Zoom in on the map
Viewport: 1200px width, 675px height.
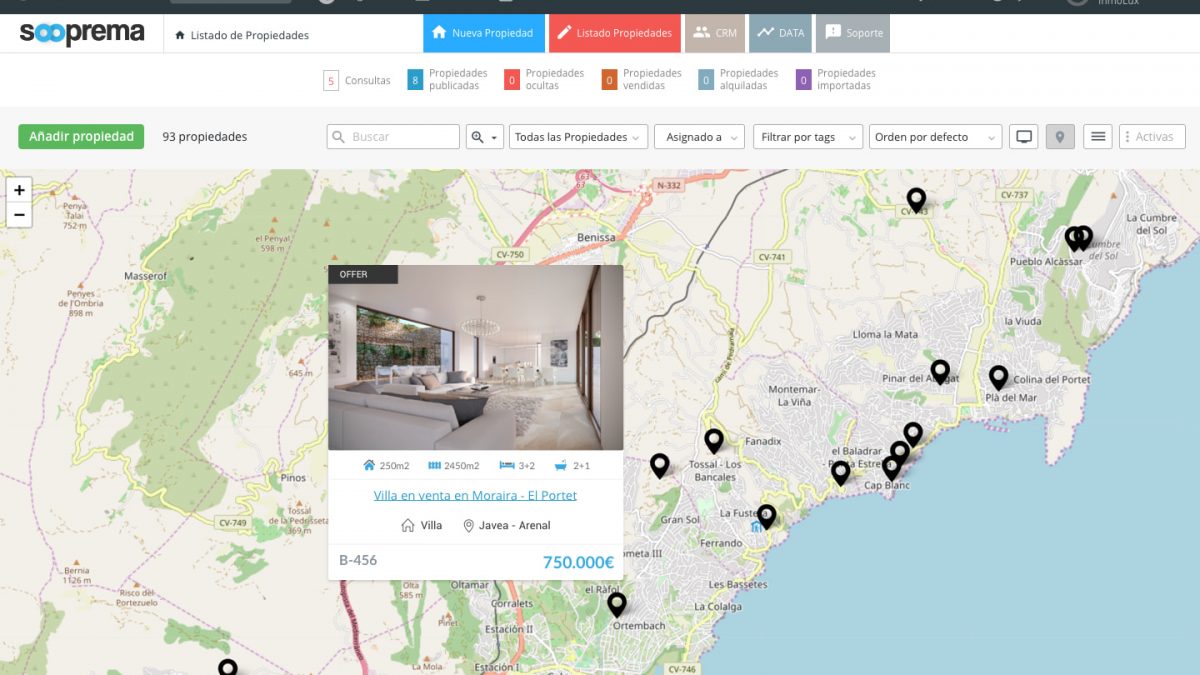pos(19,190)
